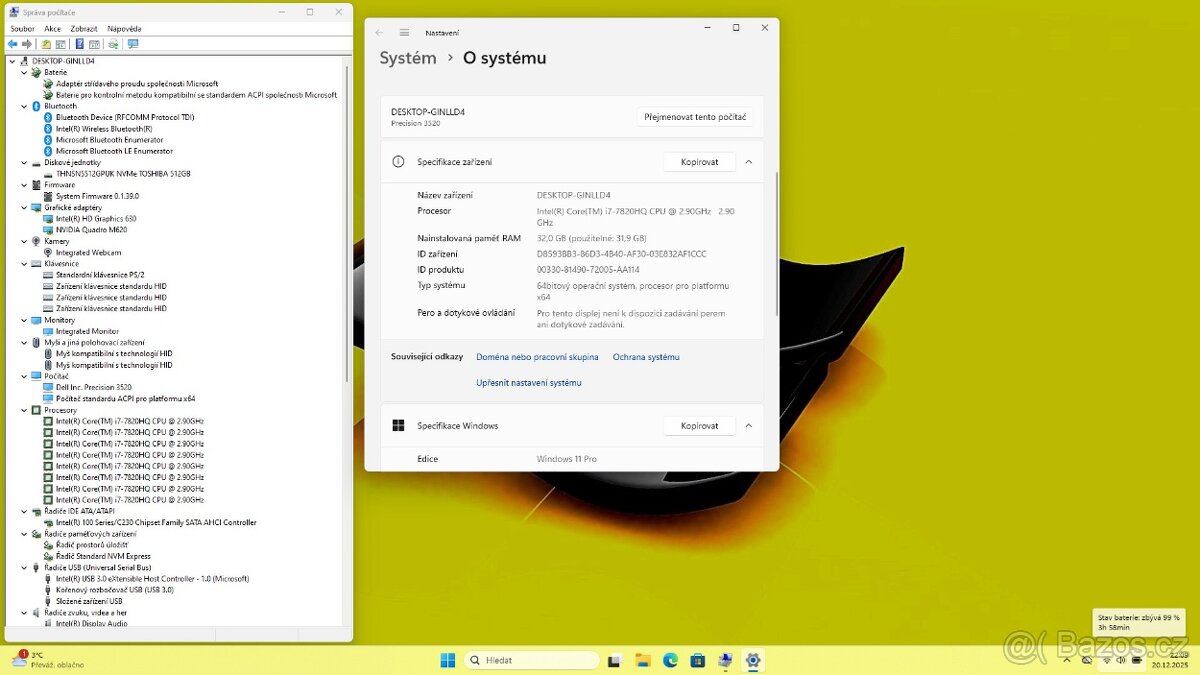The width and height of the screenshot is (1200, 675).
Task: Click the show console tree toolbar icon
Action: tap(60, 44)
